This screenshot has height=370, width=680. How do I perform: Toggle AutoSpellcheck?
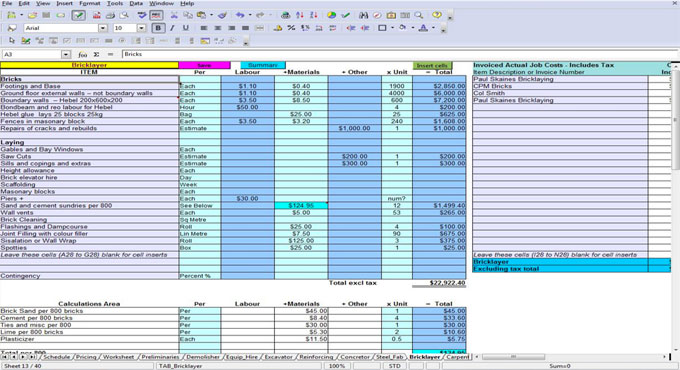(x=156, y=15)
